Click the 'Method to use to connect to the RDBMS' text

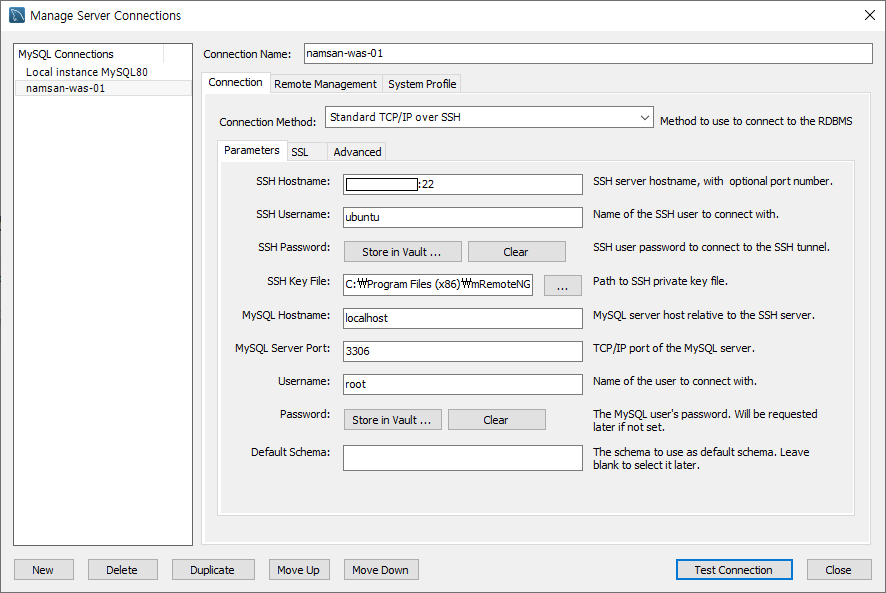pos(756,121)
